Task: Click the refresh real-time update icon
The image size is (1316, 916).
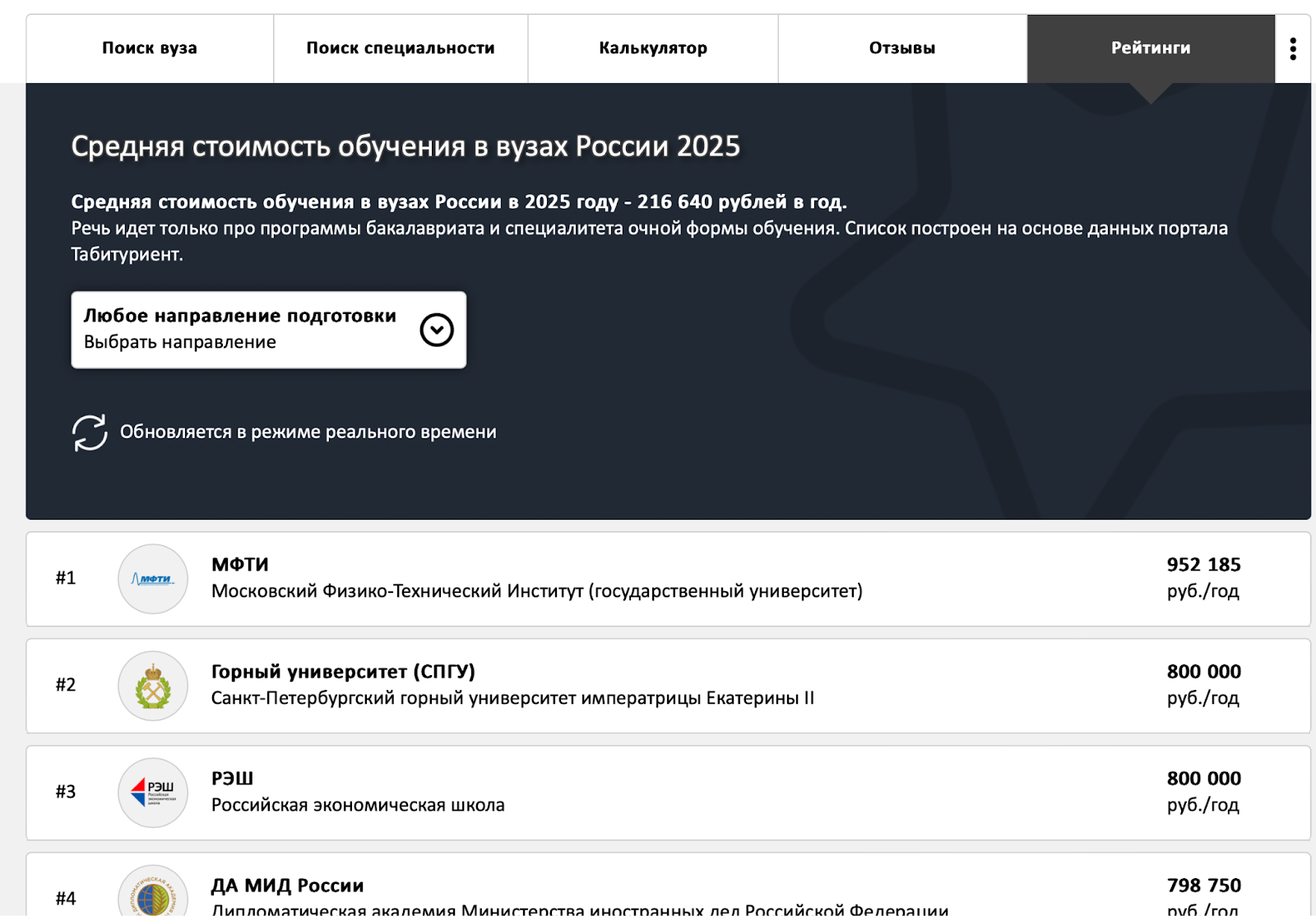Action: [x=90, y=433]
